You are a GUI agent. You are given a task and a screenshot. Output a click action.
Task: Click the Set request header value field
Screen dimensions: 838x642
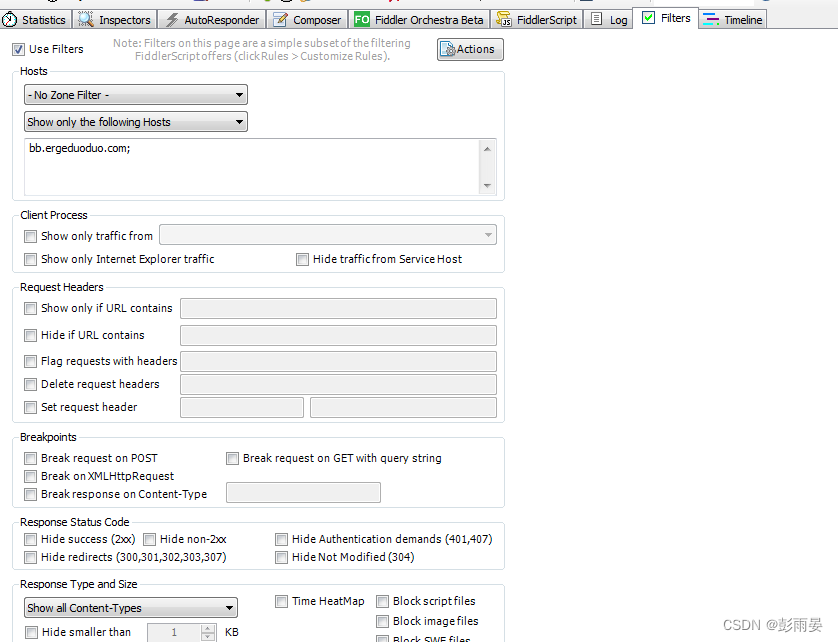404,407
